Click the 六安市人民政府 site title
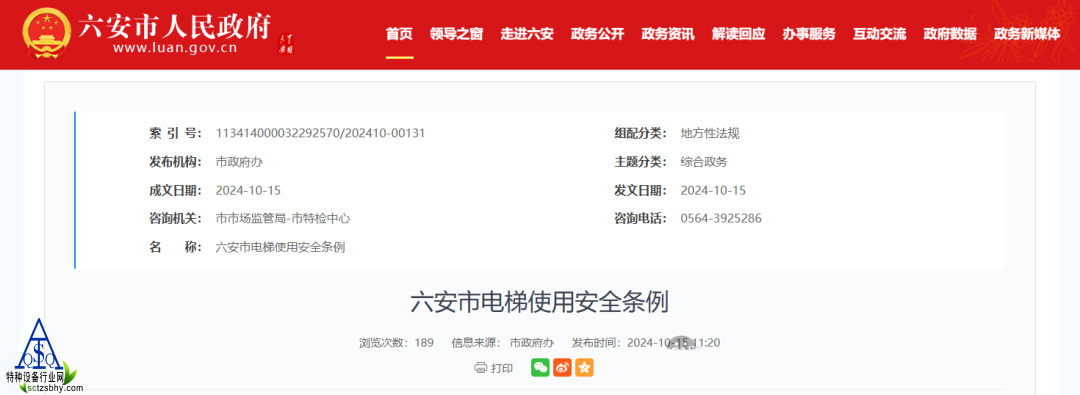The width and height of the screenshot is (1080, 395). 175,26
